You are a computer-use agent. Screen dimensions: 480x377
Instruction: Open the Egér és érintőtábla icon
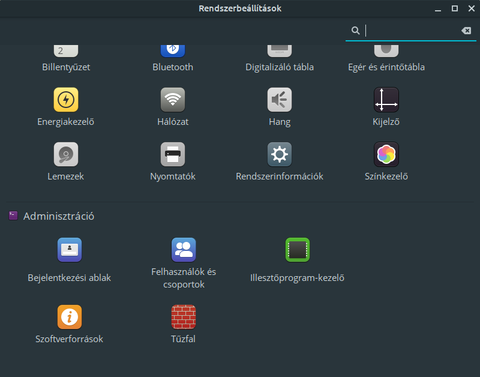click(386, 51)
